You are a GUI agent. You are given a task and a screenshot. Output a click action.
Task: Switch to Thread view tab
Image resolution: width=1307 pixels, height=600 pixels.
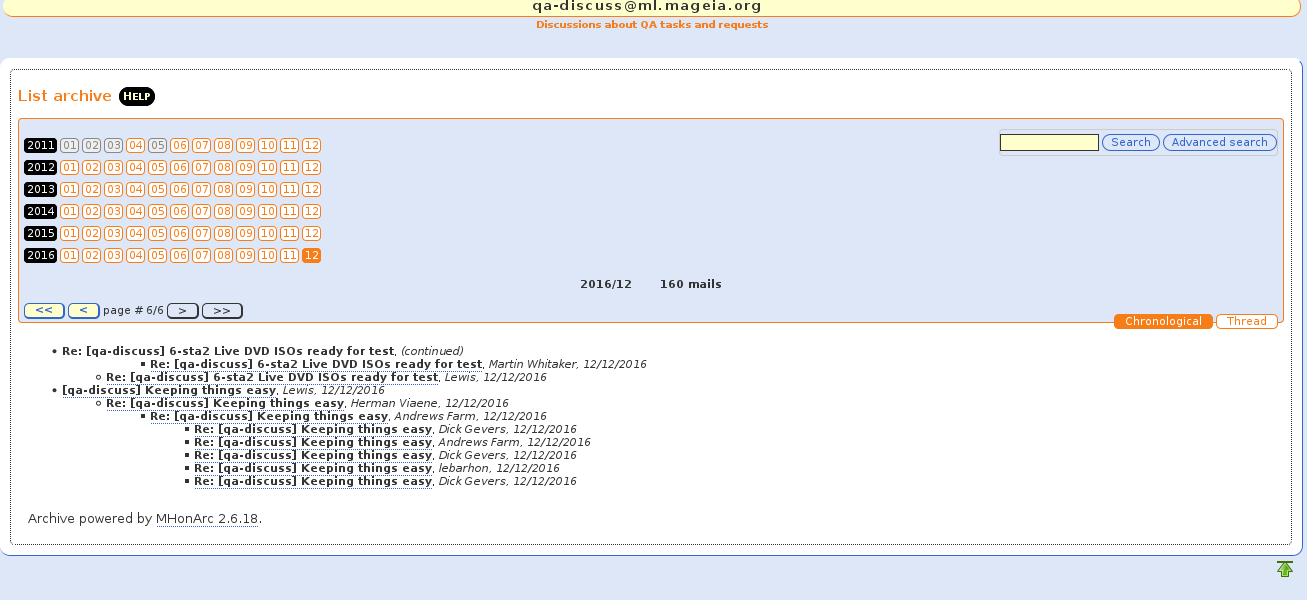1246,321
